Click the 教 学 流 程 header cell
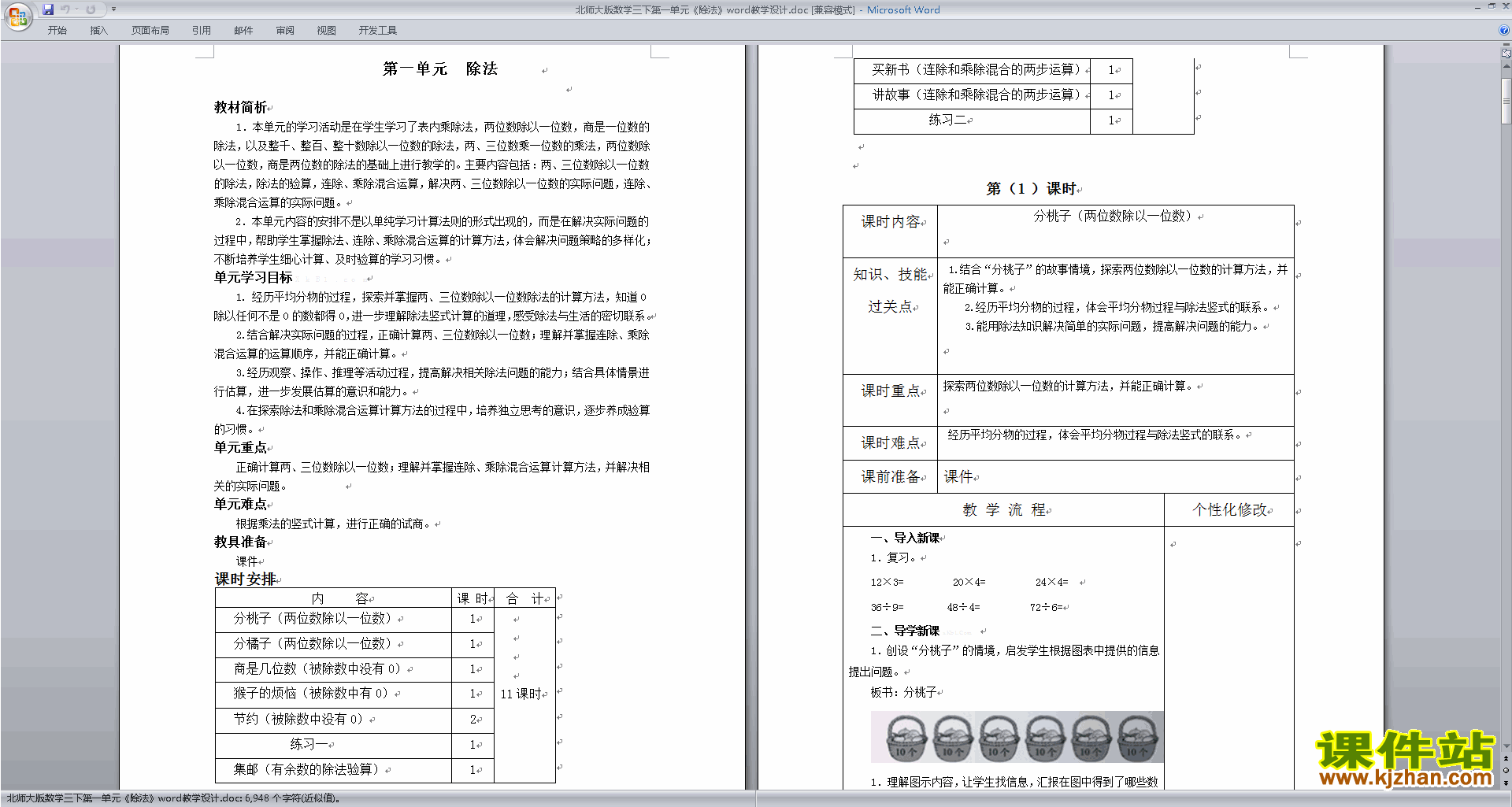This screenshot has height=807, width=1512. pos(1003,510)
